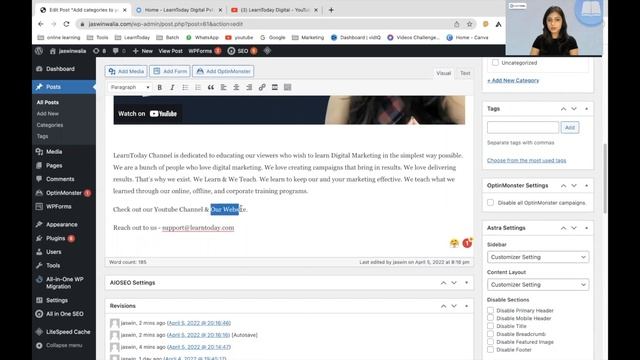Viewport: 640px width, 360px height.
Task: Align text right
Action: point(249,87)
